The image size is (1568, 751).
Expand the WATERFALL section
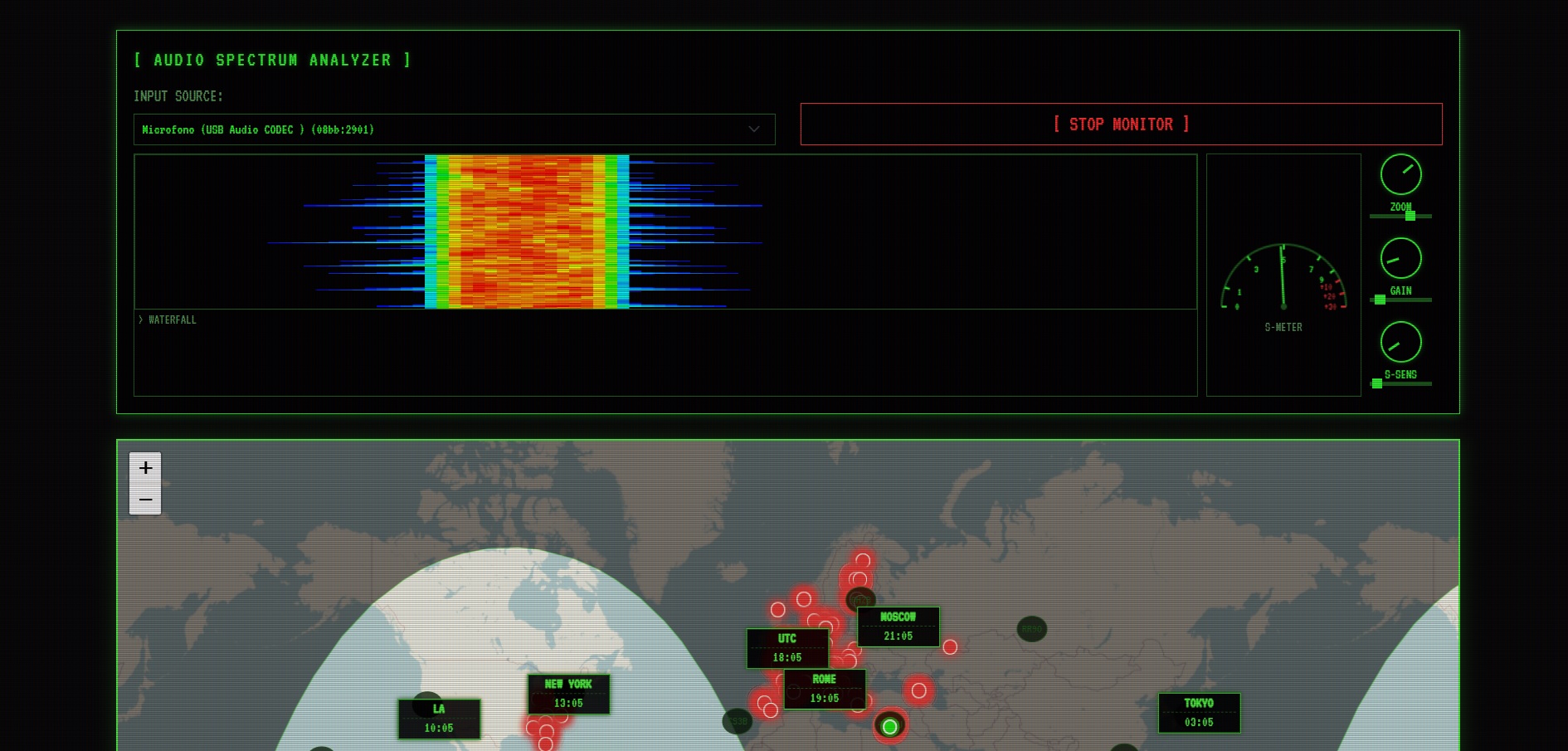tap(168, 319)
